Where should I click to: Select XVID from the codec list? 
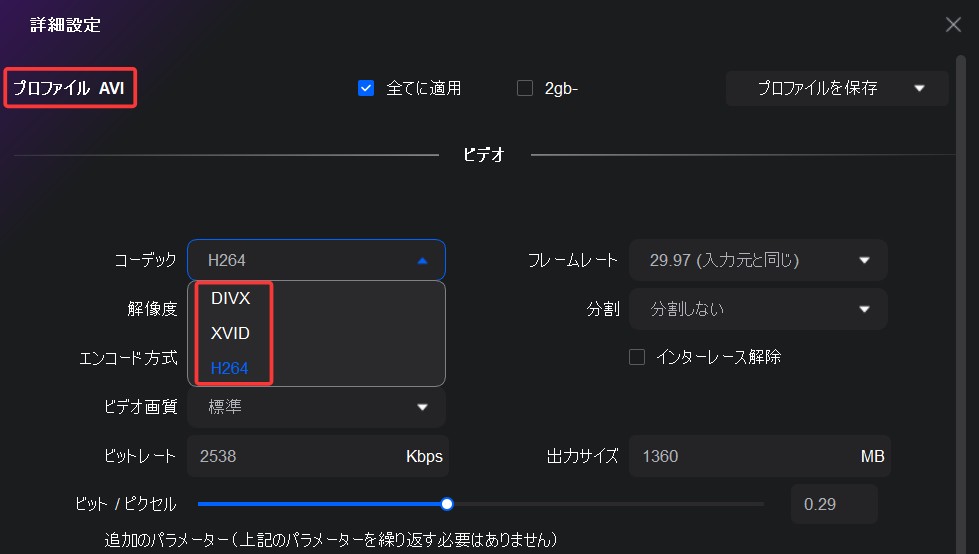231,333
